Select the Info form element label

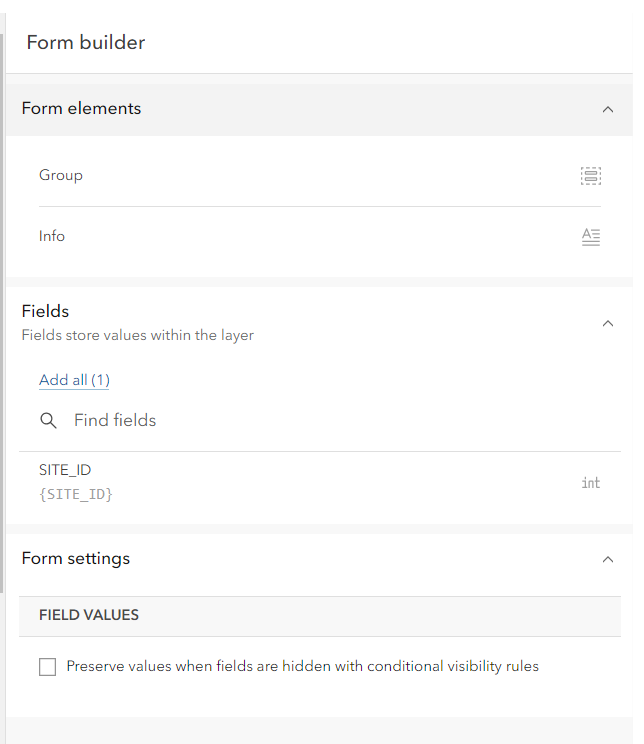point(52,236)
